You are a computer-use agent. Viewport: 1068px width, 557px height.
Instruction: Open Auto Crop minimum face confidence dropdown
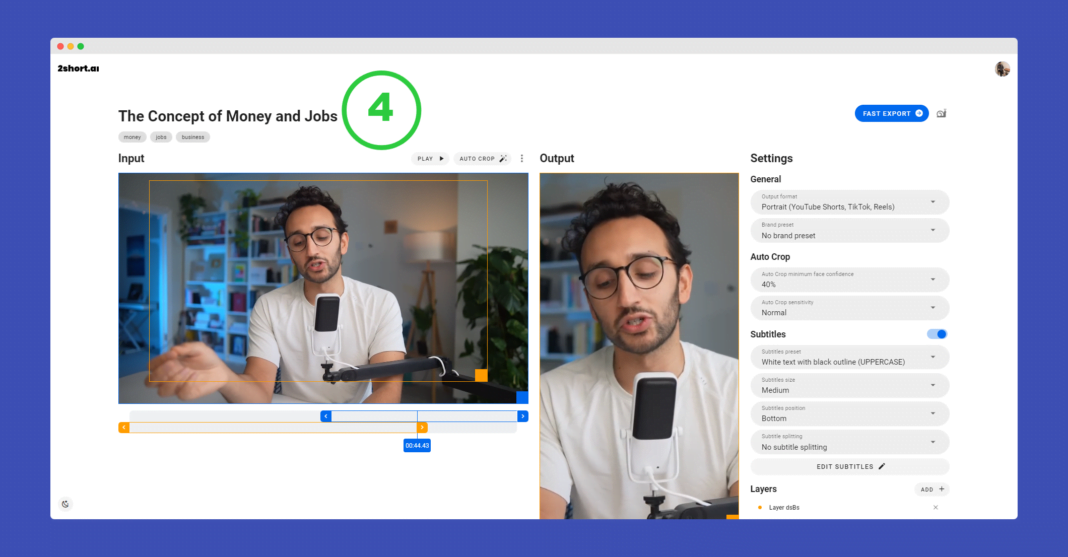[850, 280]
